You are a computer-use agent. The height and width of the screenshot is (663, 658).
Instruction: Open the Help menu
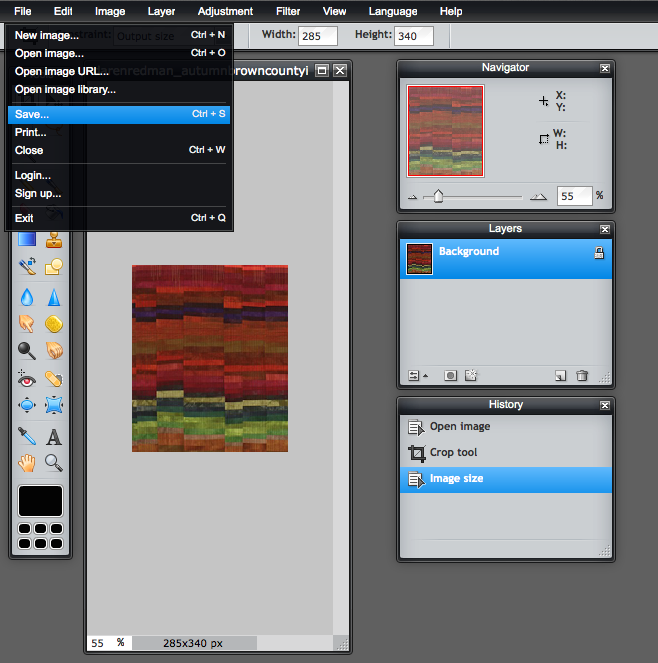[x=451, y=11]
